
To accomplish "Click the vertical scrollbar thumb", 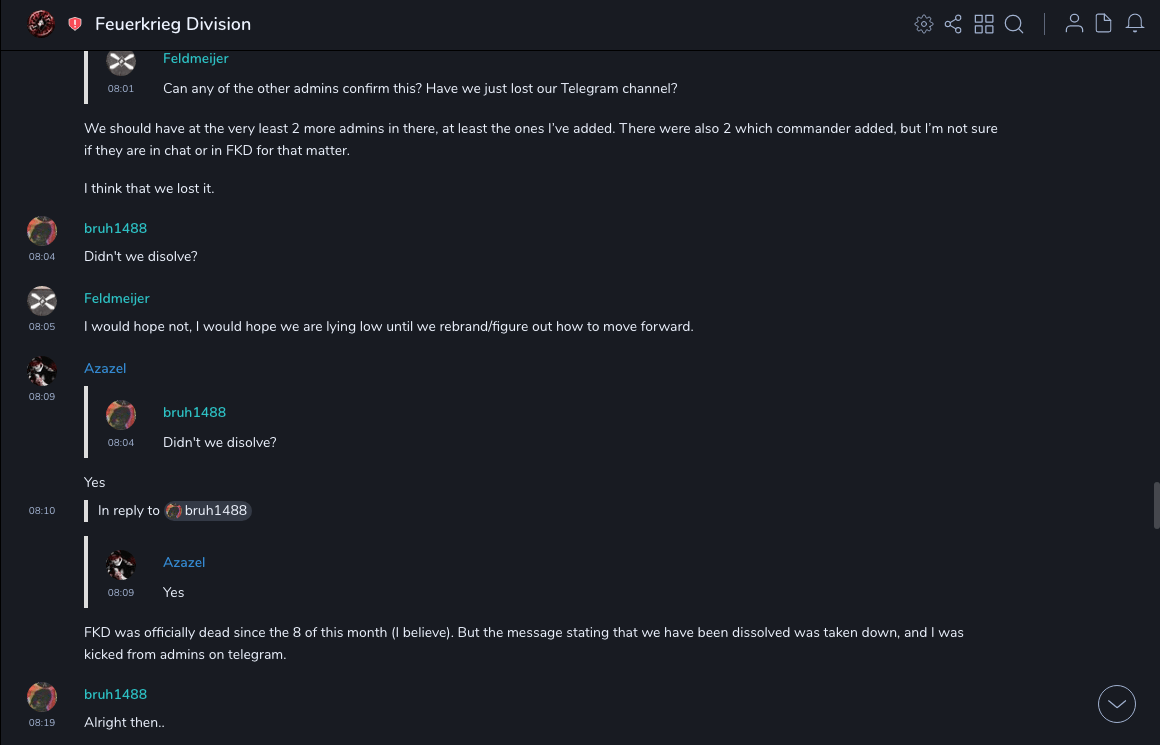I will coord(1155,505).
